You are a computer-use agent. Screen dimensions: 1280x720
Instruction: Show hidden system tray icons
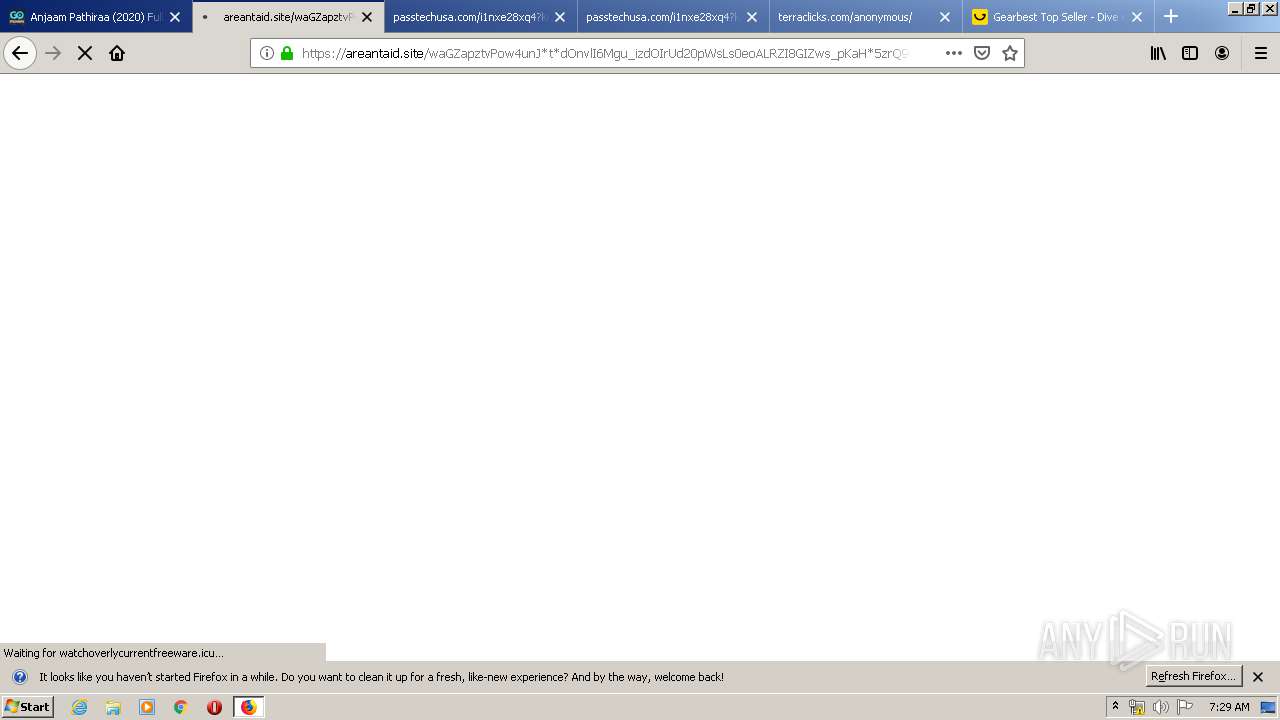click(x=1115, y=707)
